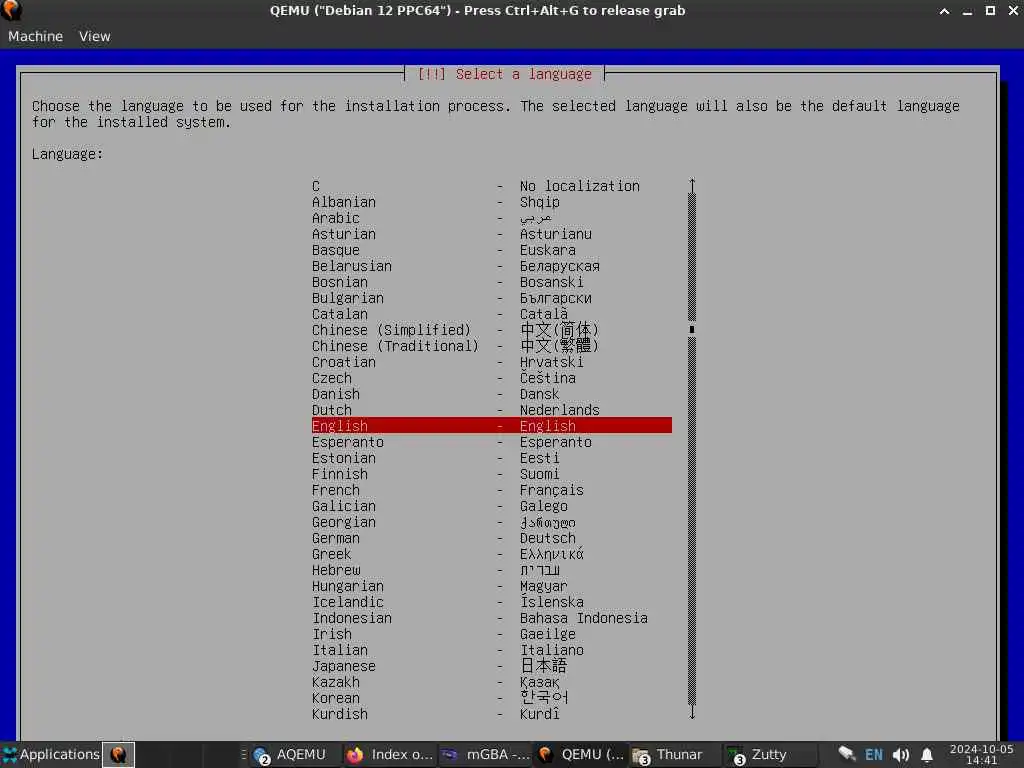
Task: Select the Danish language row
Action: click(492, 394)
